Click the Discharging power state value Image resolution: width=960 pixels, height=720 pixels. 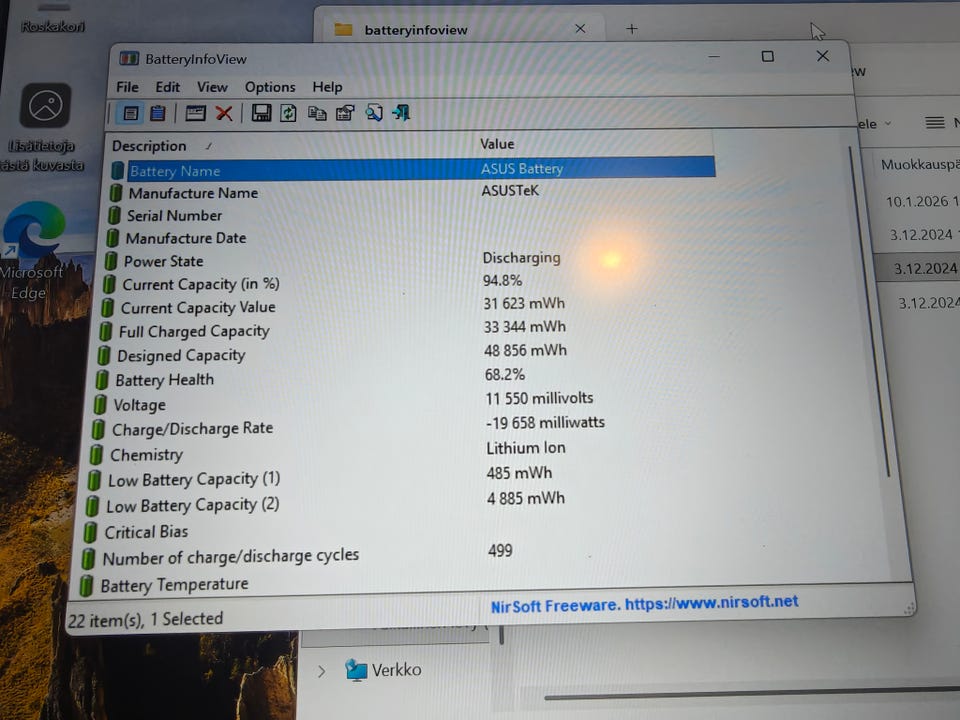[521, 258]
